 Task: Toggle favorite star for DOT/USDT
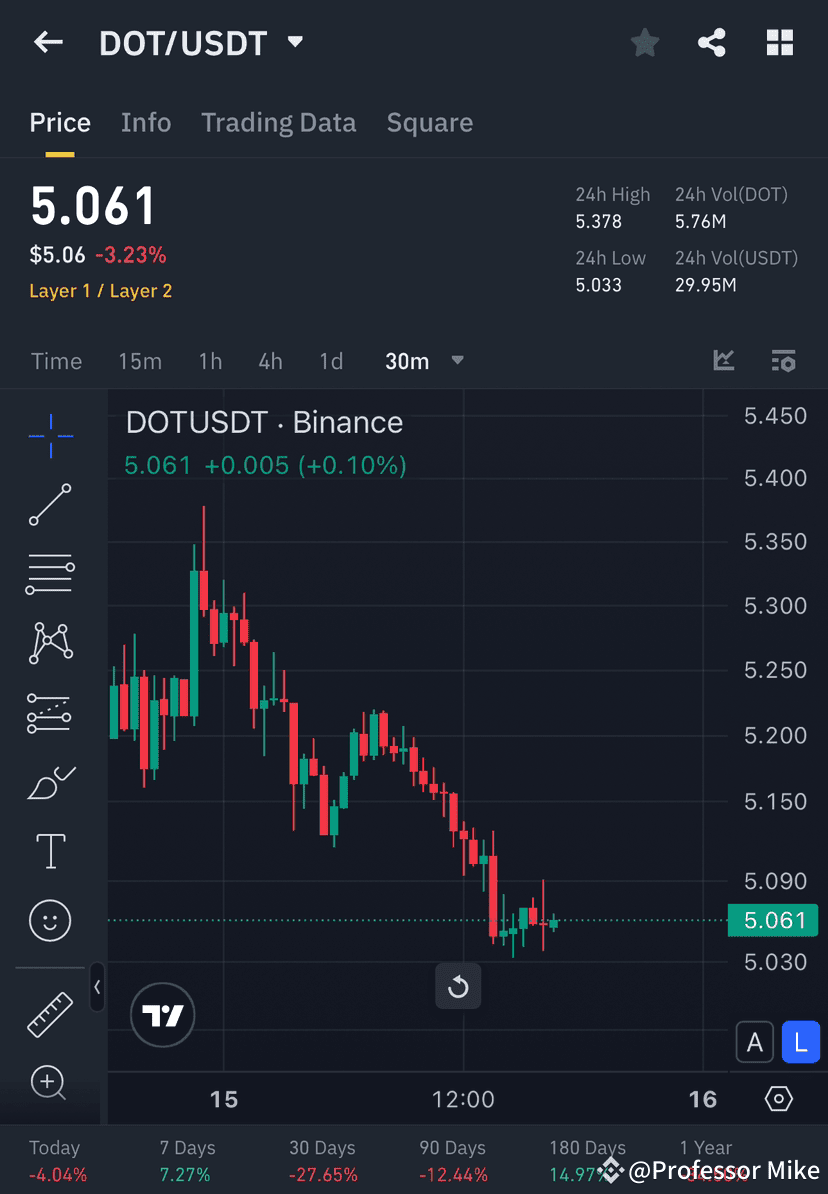(x=644, y=42)
